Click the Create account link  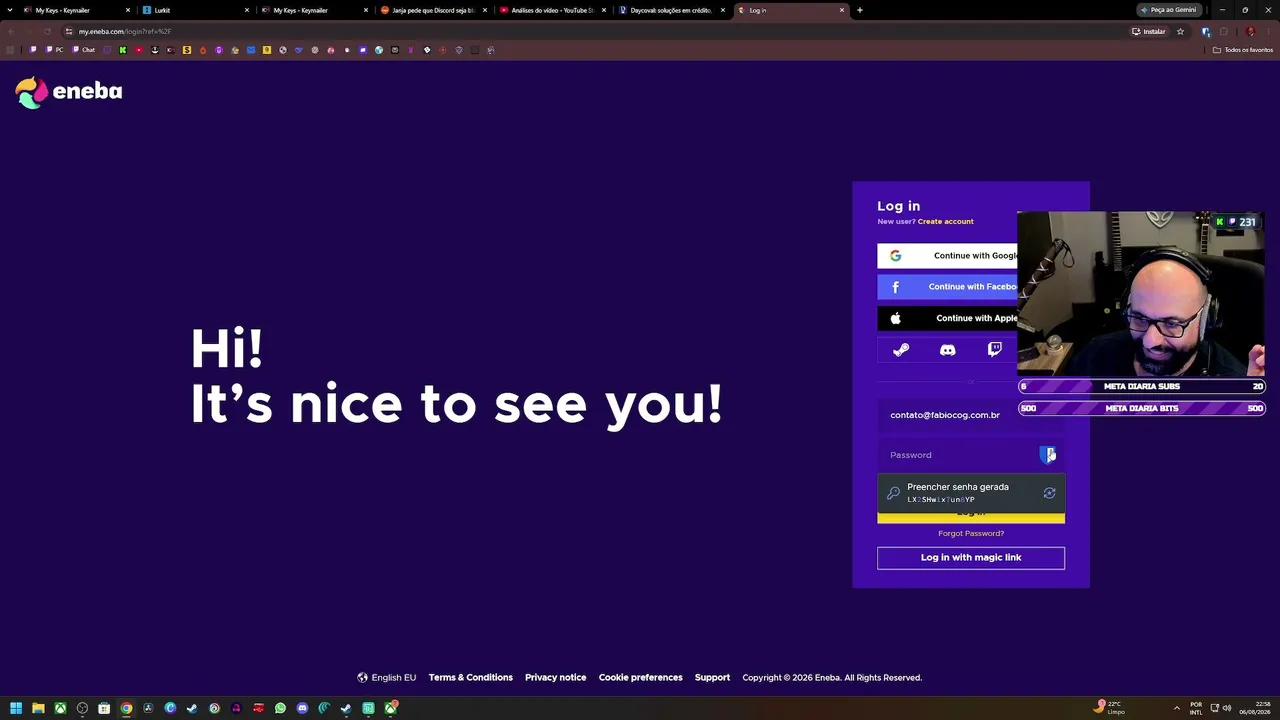coord(945,222)
